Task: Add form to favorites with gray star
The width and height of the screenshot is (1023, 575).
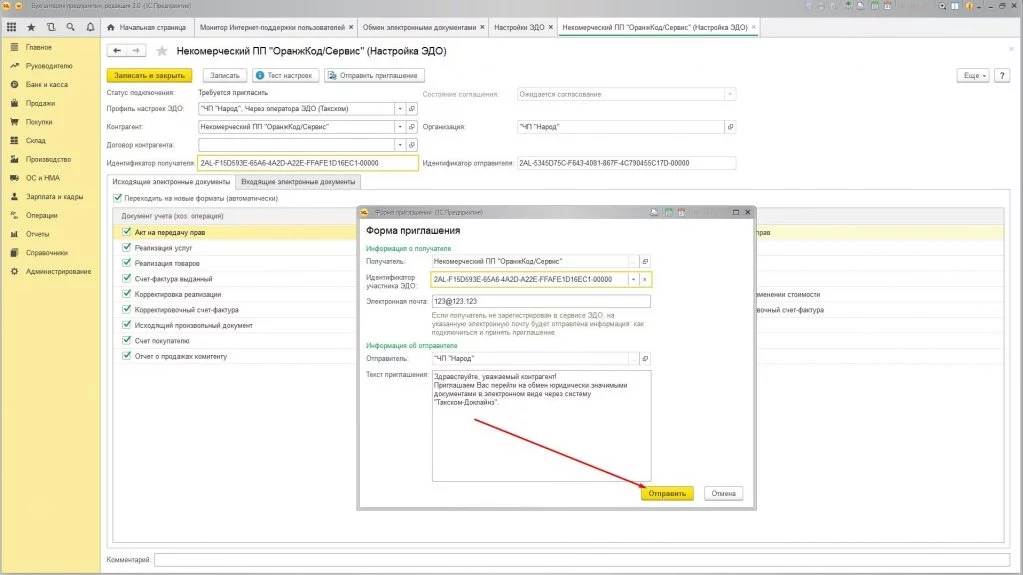Action: (x=161, y=50)
